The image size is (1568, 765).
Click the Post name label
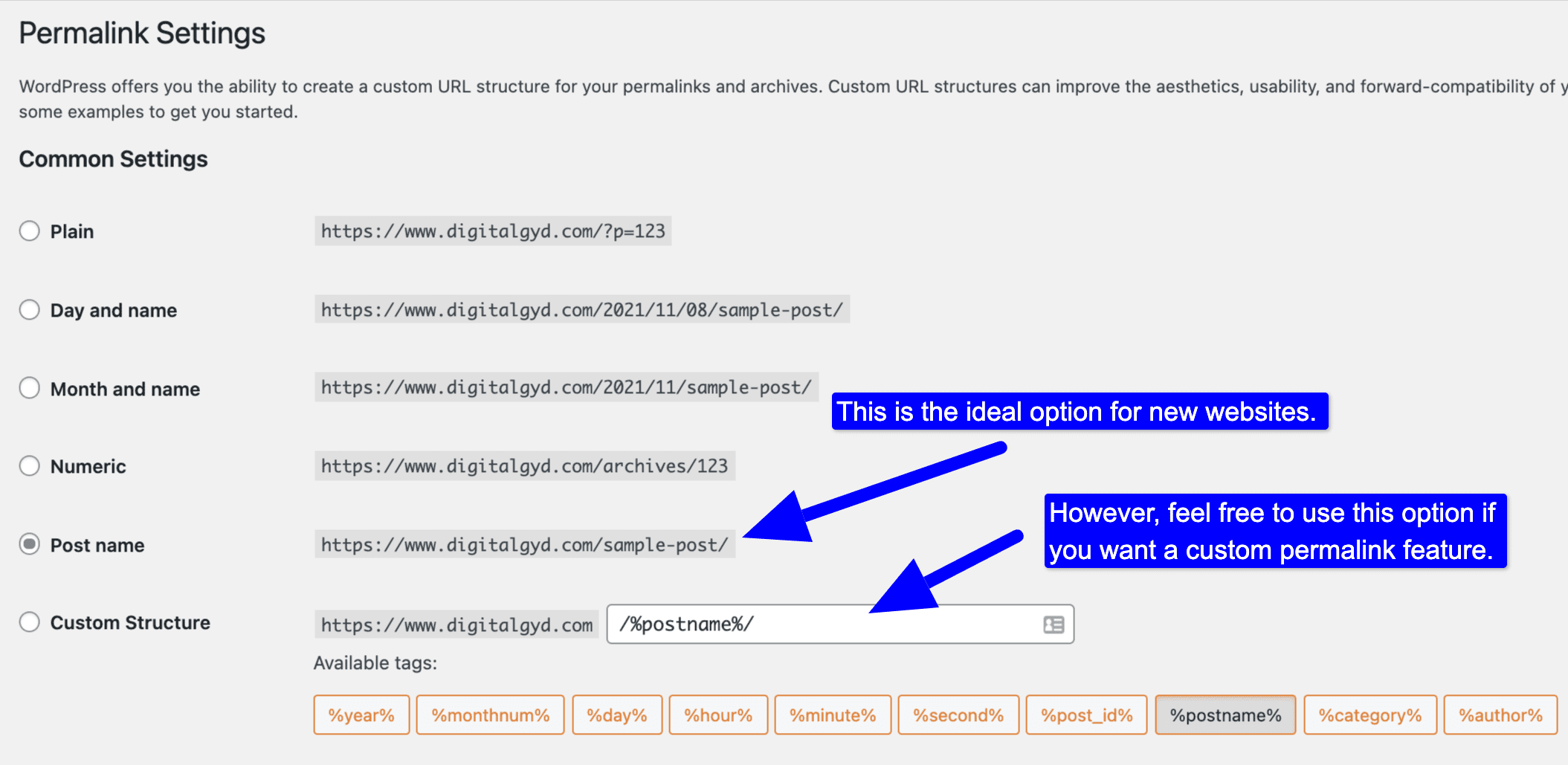97,545
